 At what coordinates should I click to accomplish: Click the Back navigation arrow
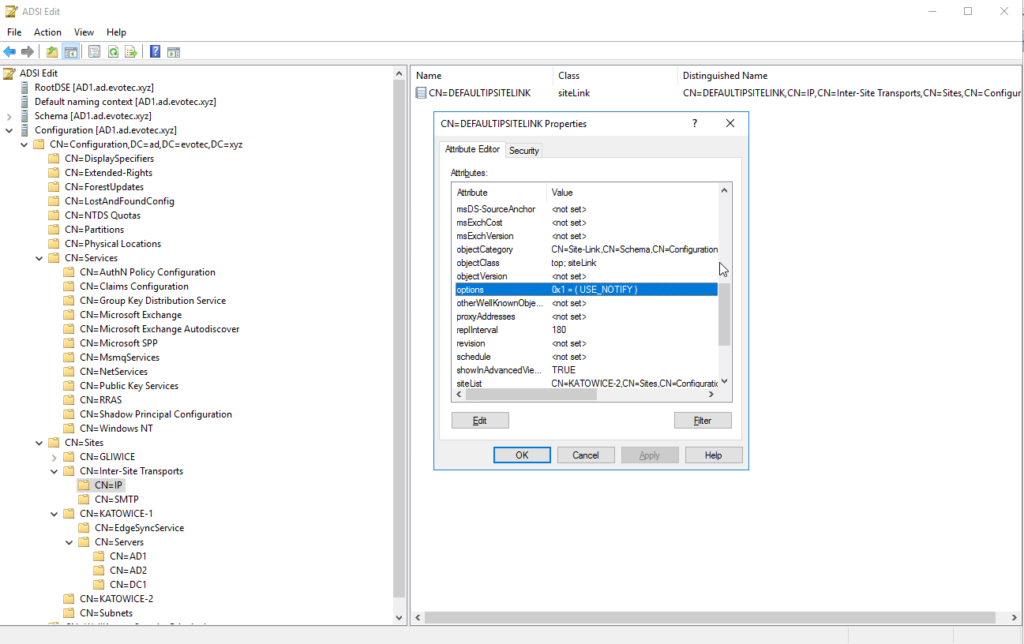pyautogui.click(x=10, y=51)
